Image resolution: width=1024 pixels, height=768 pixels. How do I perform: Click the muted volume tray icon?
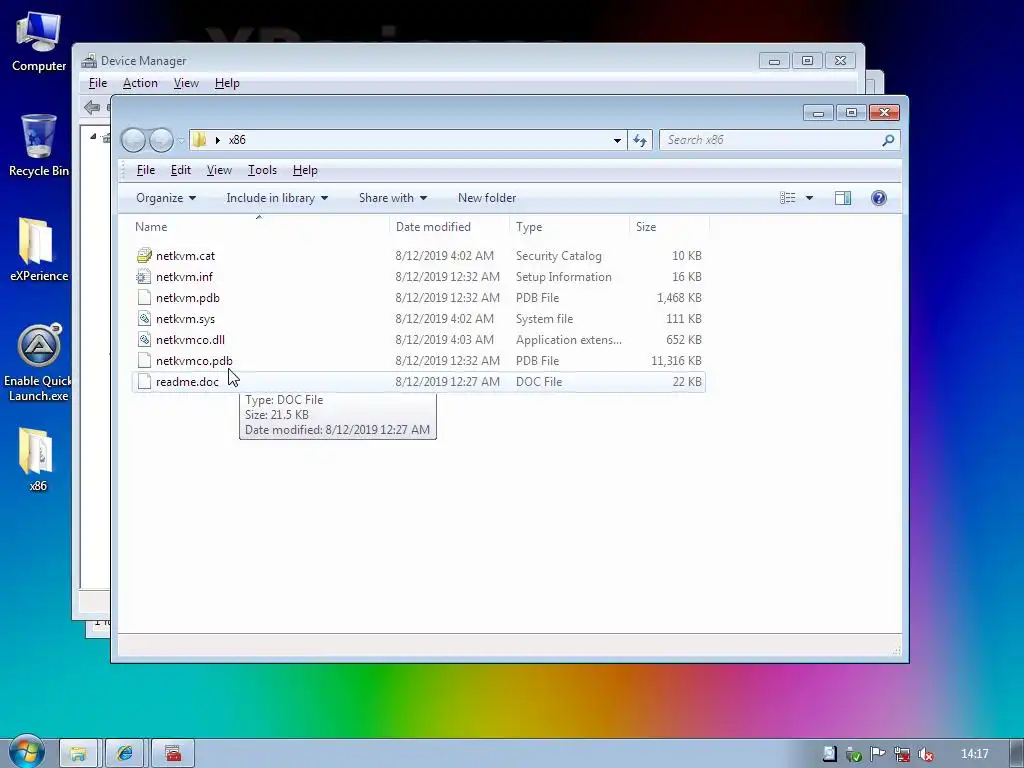(x=925, y=754)
